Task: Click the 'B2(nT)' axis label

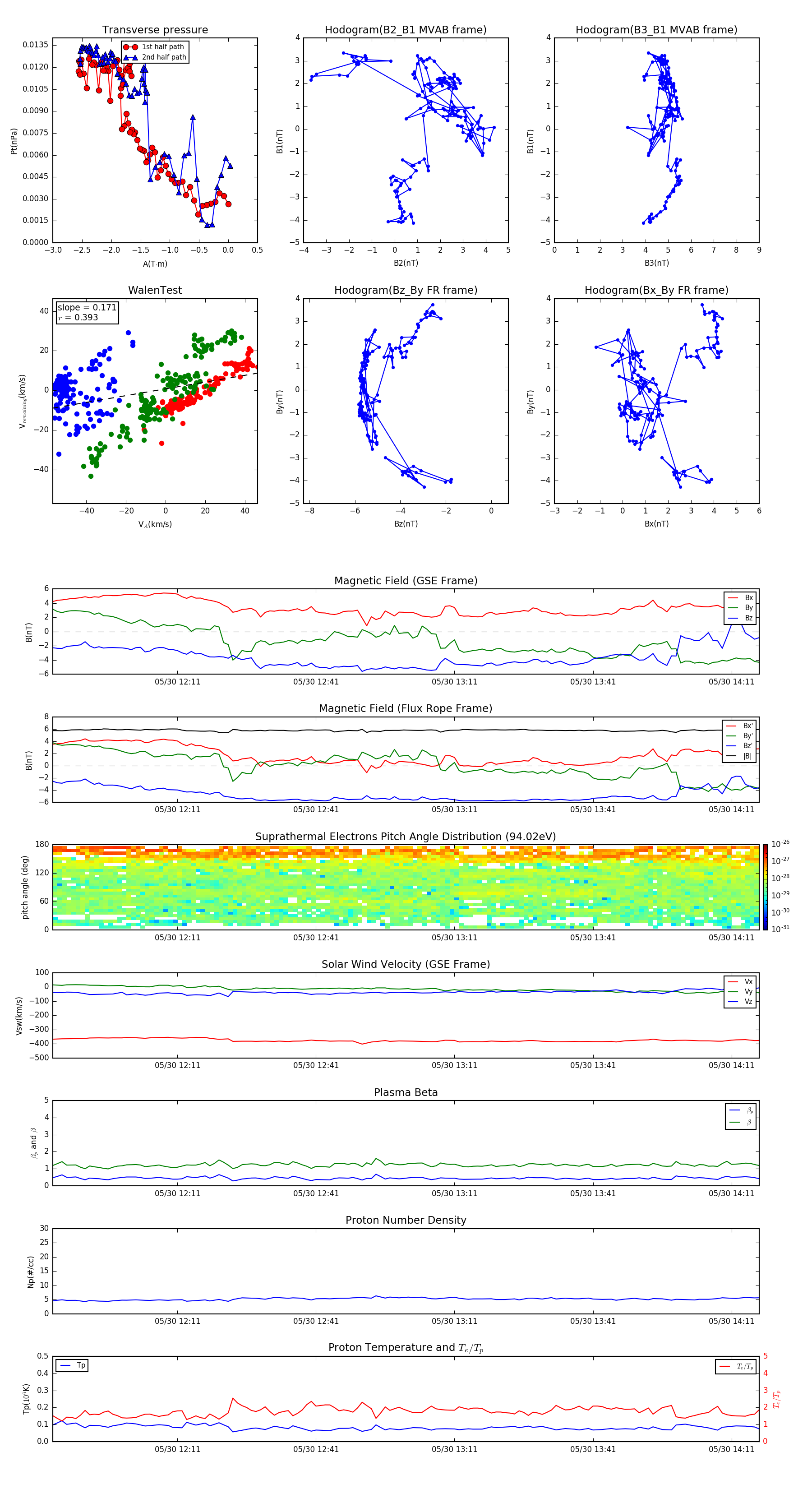Action: [406, 263]
